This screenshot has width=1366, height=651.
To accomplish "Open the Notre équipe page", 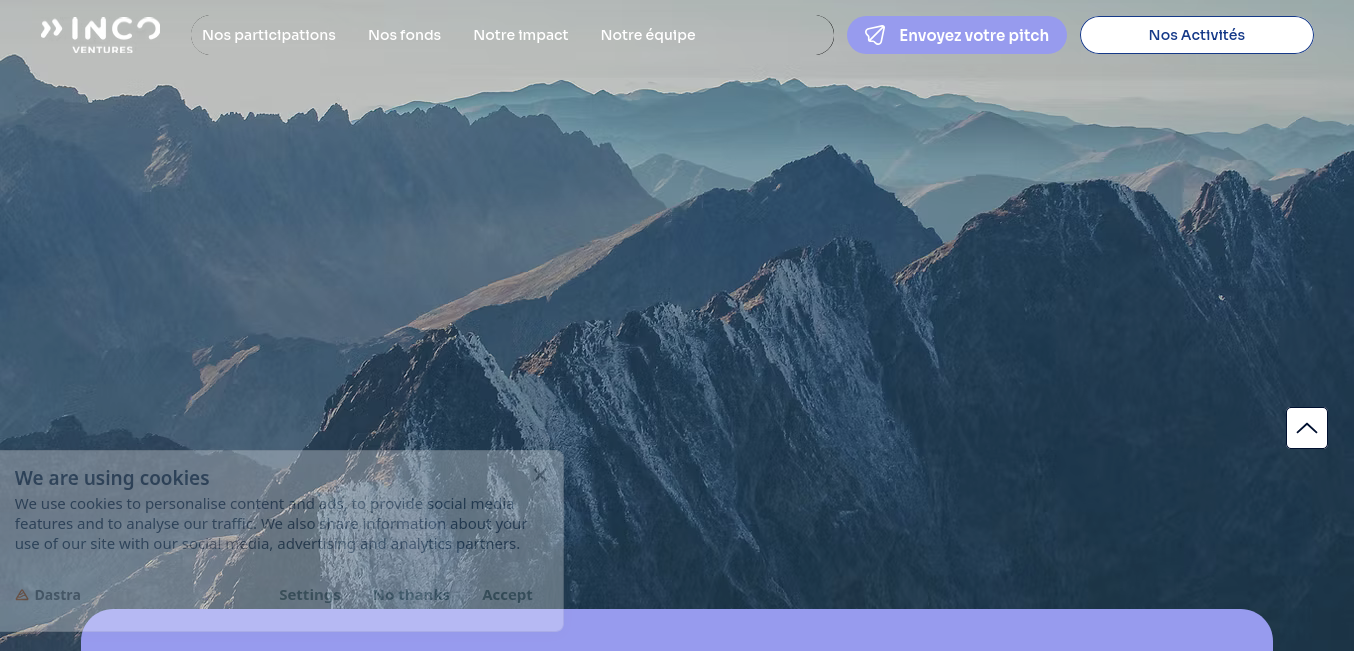I will click(x=648, y=35).
